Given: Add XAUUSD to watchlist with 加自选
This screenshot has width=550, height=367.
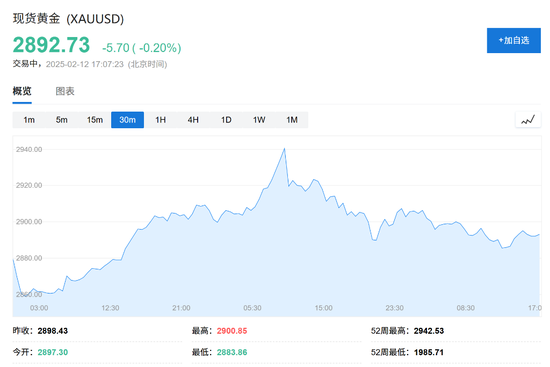Looking at the screenshot, I should coord(514,40).
